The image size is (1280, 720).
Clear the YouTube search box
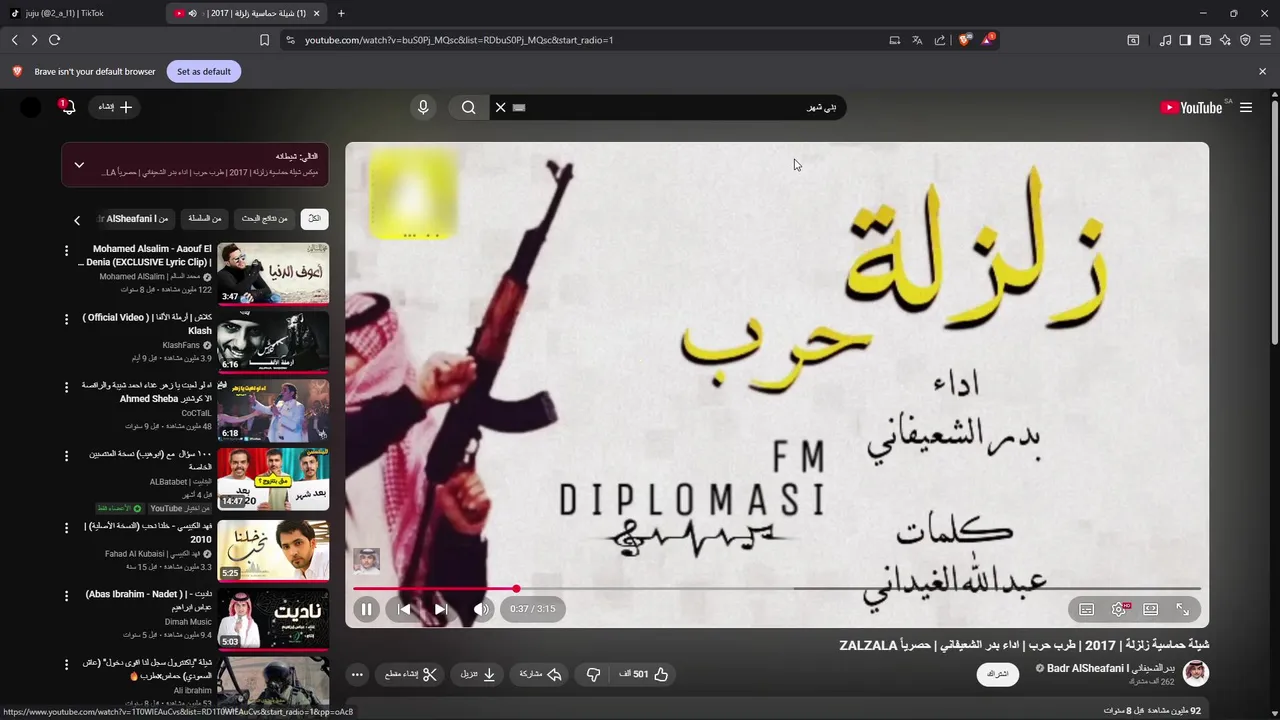(x=500, y=107)
